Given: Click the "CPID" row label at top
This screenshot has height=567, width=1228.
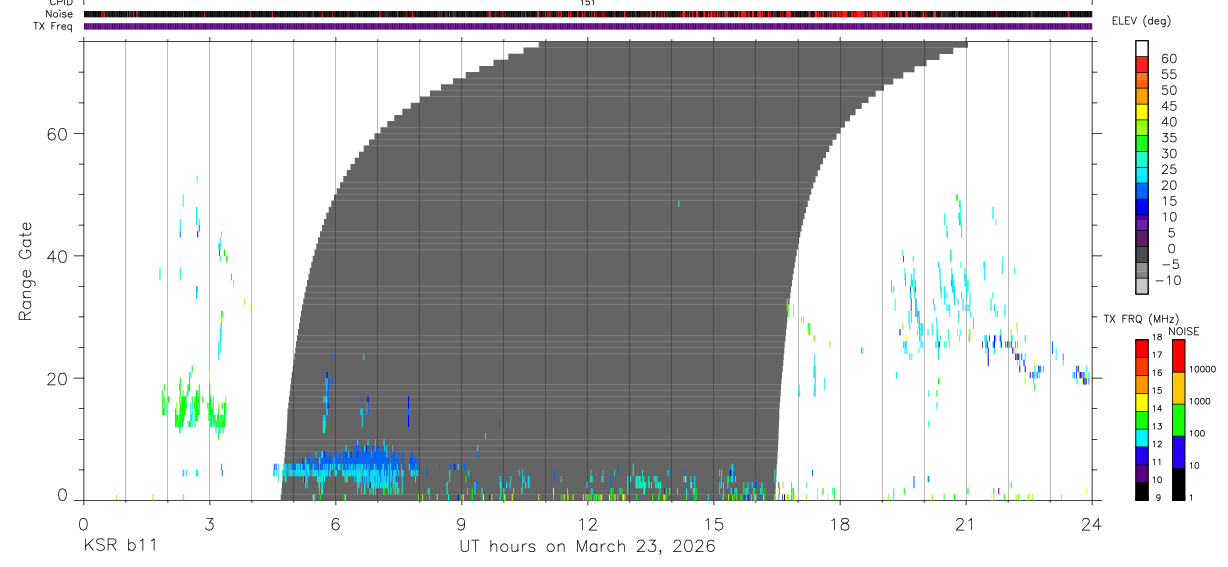Looking at the screenshot, I should coord(62,3).
